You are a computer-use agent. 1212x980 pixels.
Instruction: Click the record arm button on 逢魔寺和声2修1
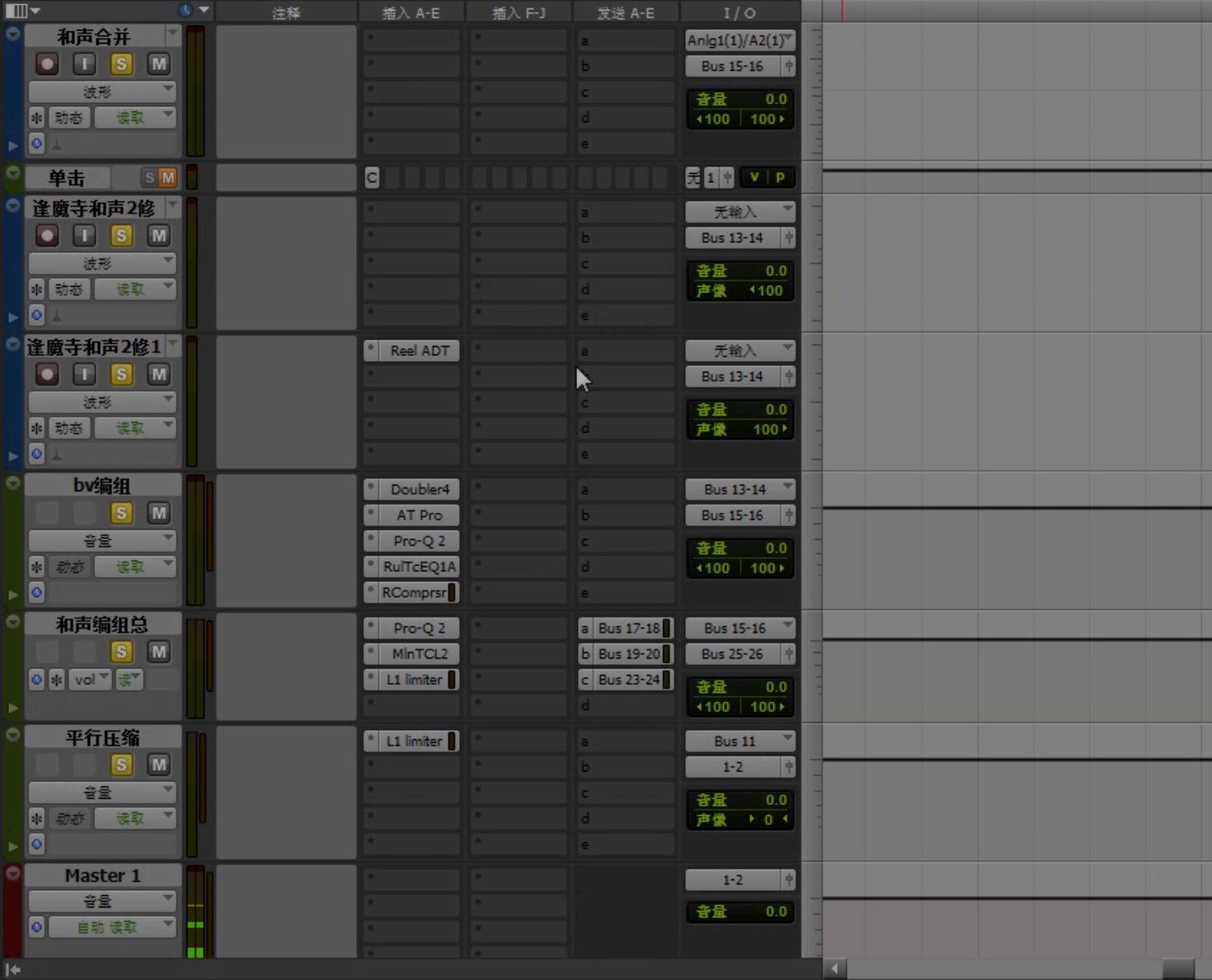click(47, 374)
